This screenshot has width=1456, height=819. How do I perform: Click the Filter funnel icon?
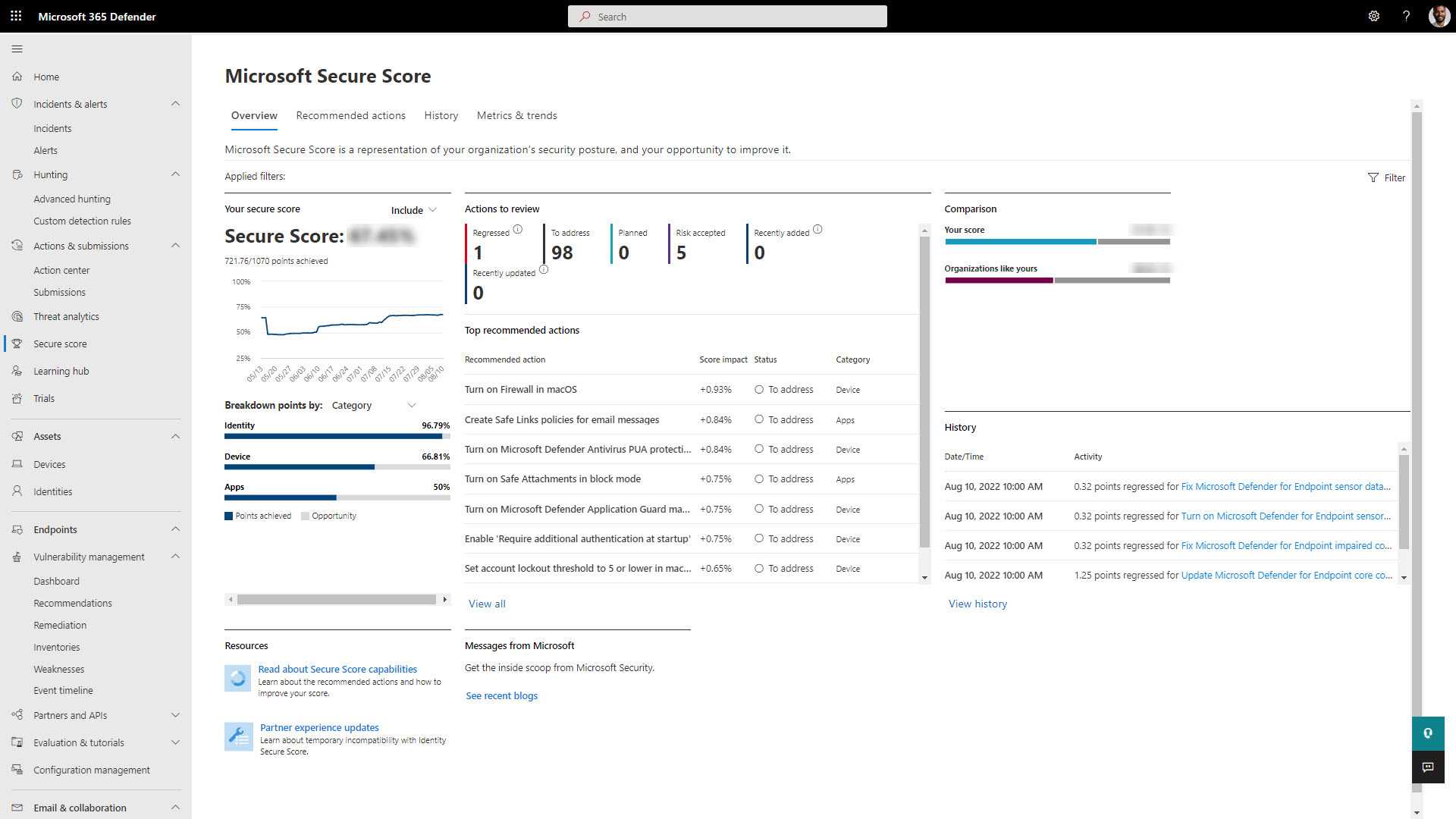1373,177
